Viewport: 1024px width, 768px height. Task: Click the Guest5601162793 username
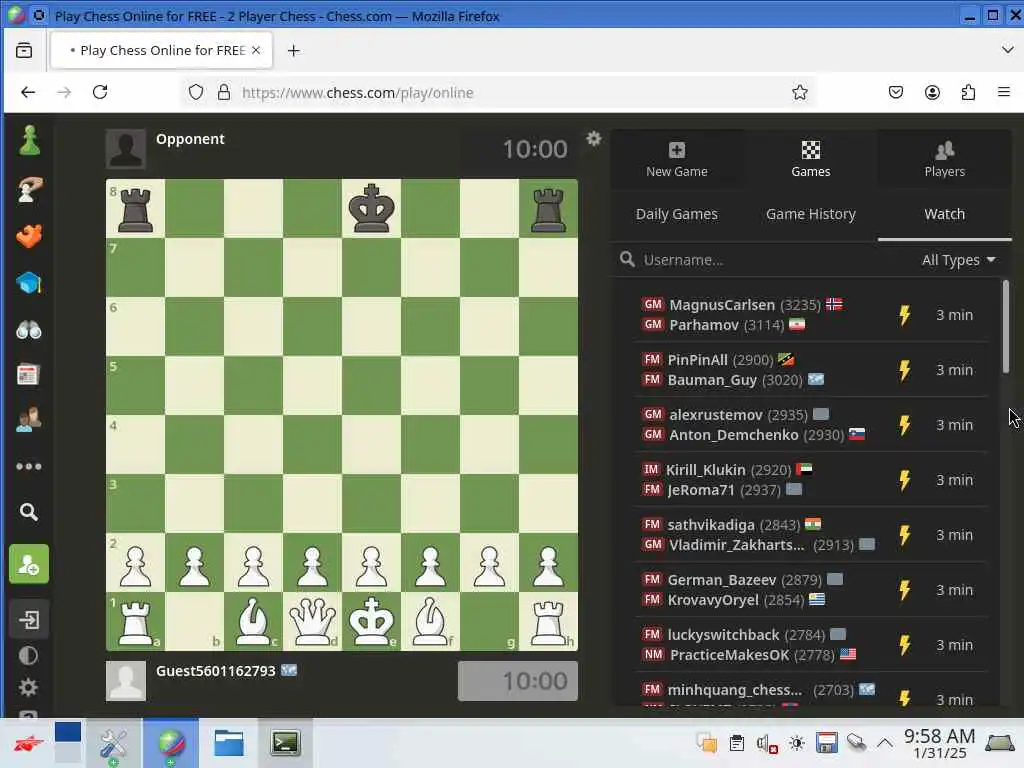[216, 671]
